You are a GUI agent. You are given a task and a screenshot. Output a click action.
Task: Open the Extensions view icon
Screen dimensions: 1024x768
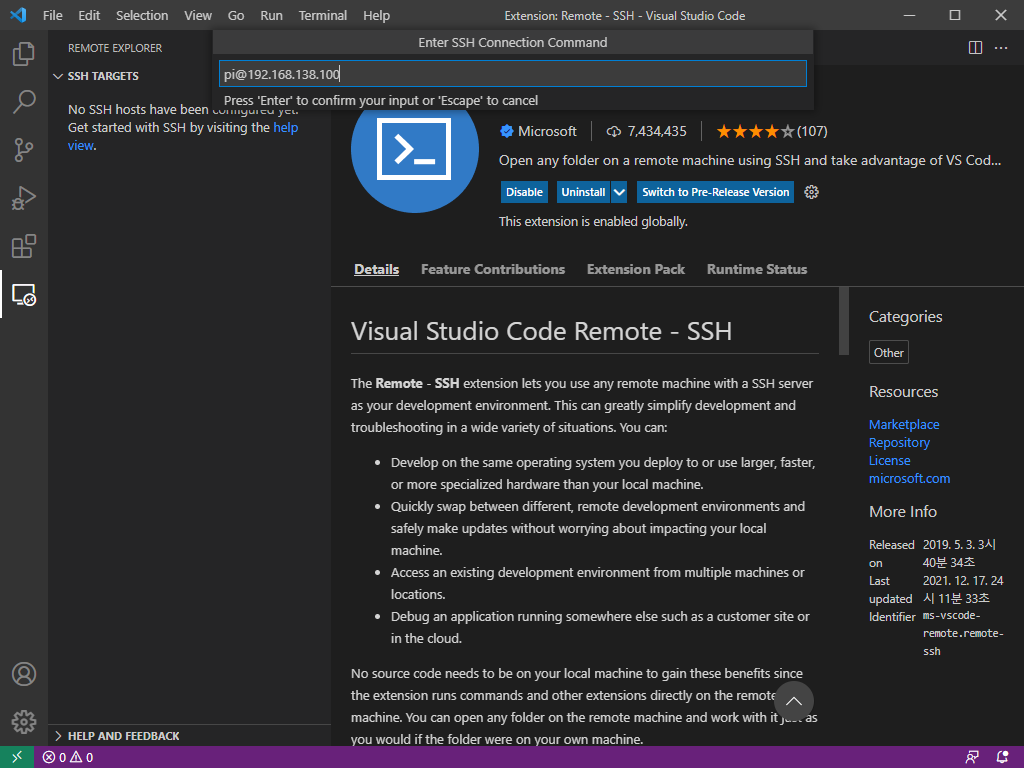pyautogui.click(x=24, y=247)
